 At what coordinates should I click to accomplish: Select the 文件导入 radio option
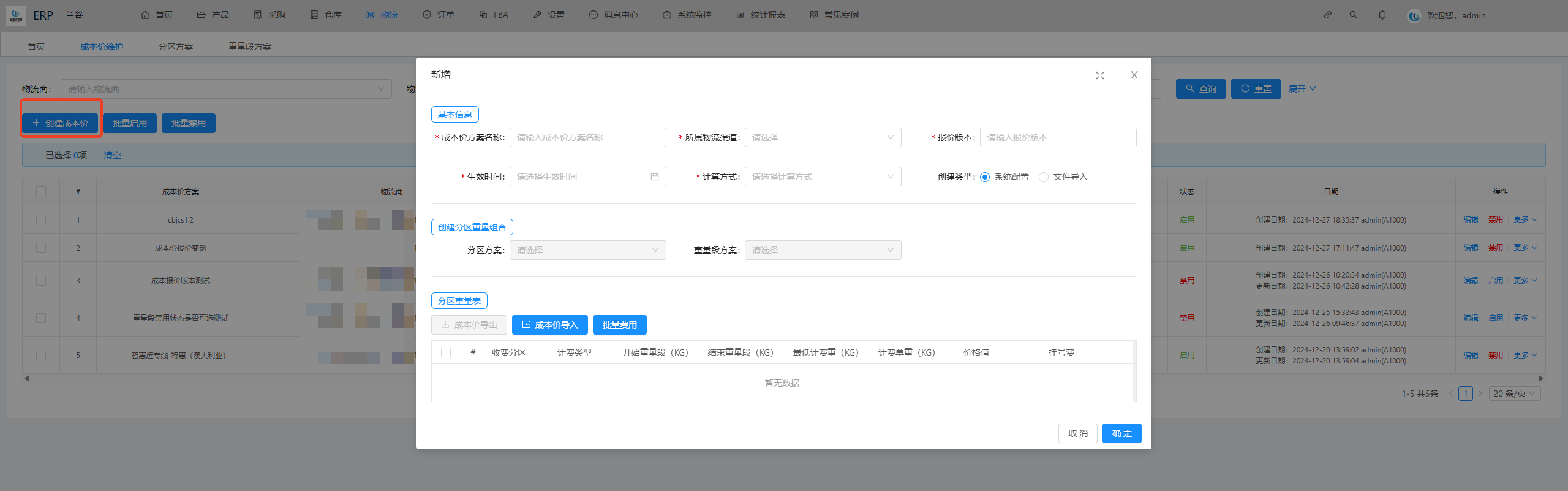[1044, 177]
